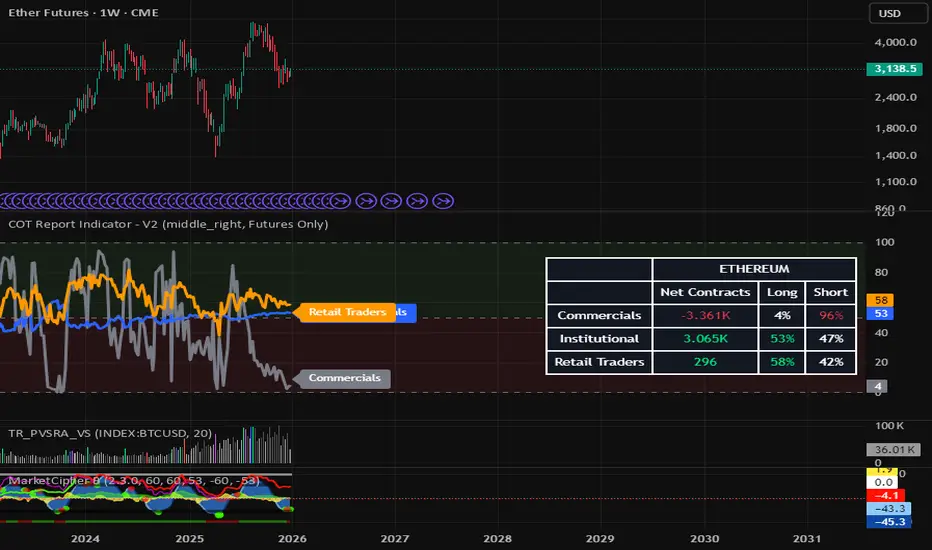Click the Commercials row label in table
This screenshot has height=550, width=932.
[599, 316]
